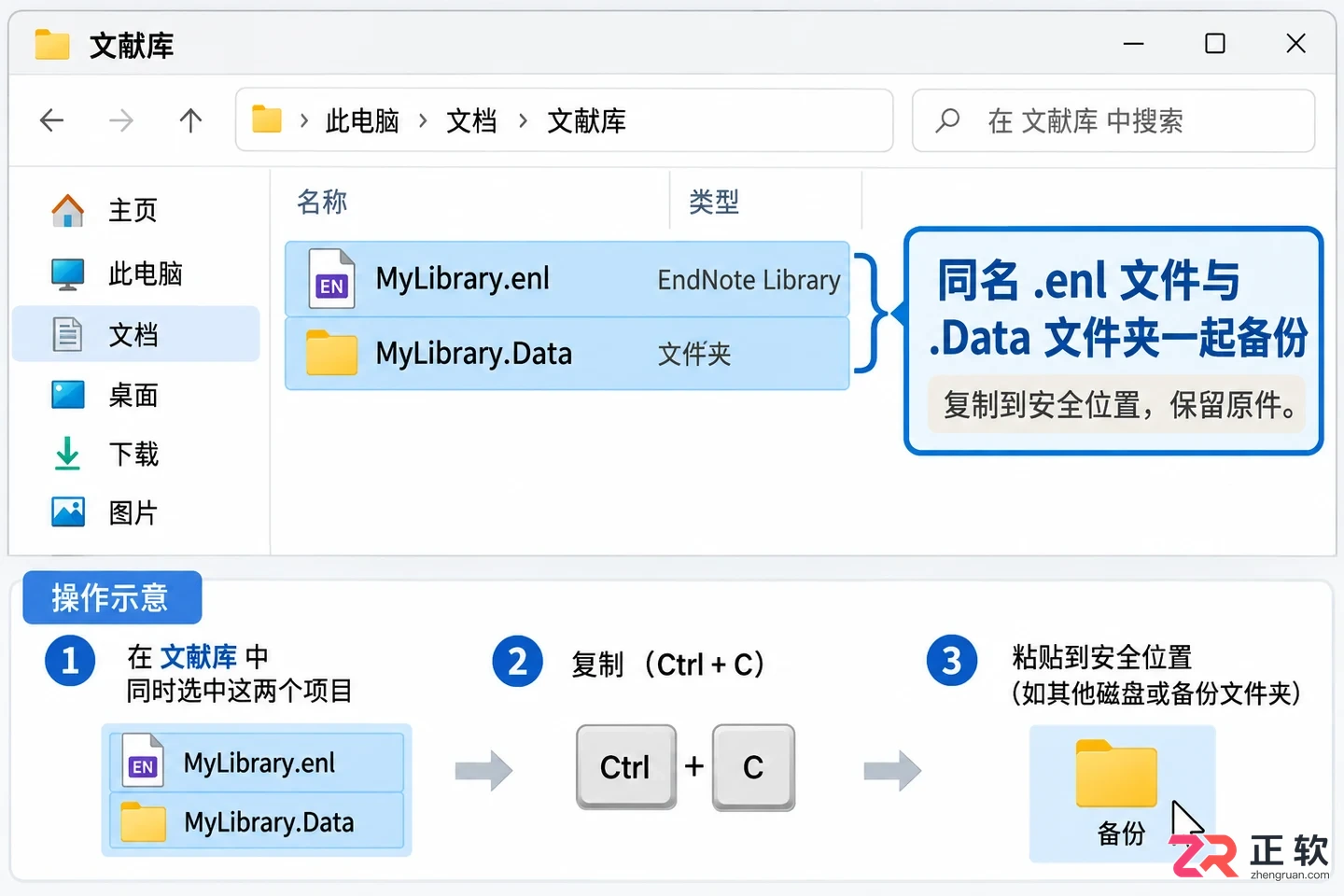
Task: Open 桌面 via its blue desktop icon
Action: pyautogui.click(x=67, y=395)
